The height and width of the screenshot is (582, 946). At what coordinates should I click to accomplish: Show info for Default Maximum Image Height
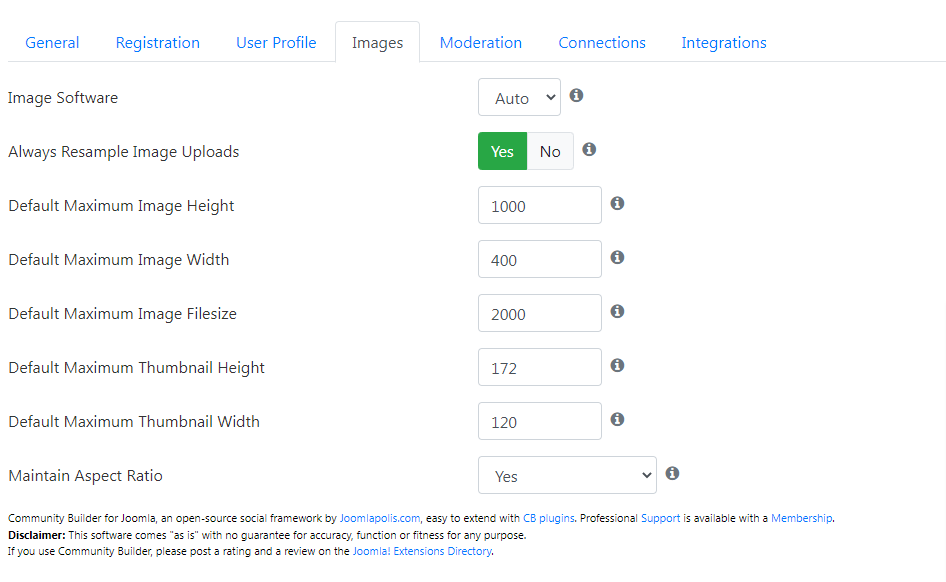pos(617,203)
